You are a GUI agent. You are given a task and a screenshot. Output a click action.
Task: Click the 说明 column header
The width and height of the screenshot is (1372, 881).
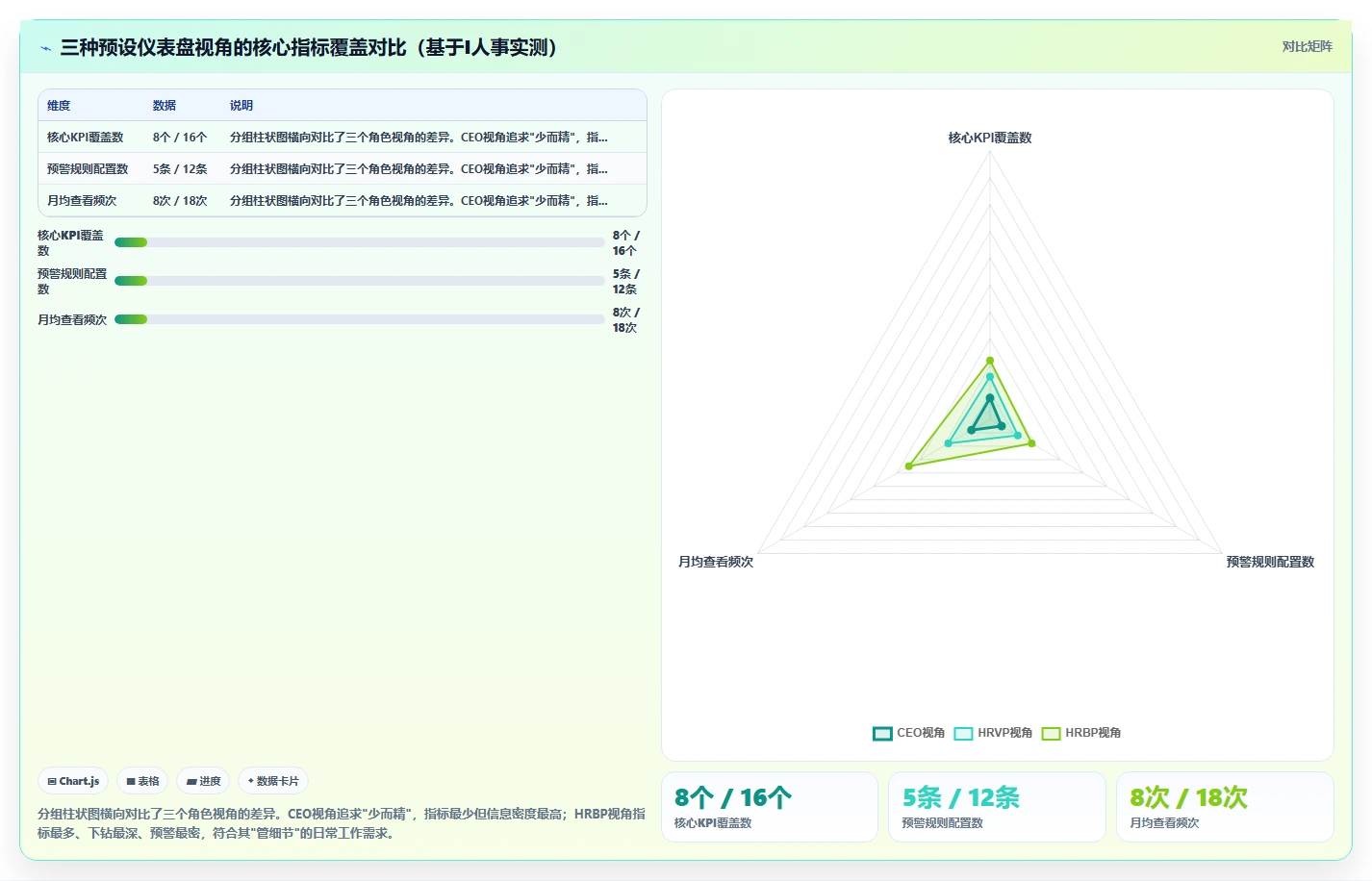[x=241, y=106]
